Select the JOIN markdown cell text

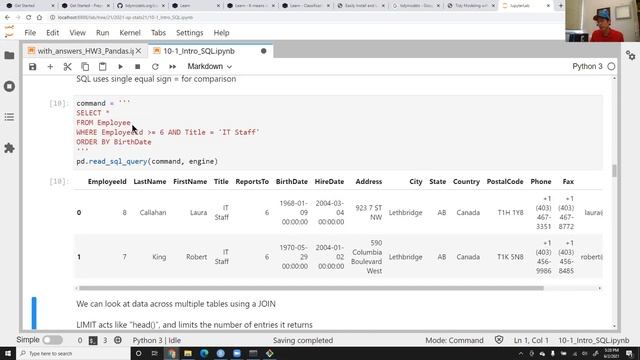[x=176, y=304]
